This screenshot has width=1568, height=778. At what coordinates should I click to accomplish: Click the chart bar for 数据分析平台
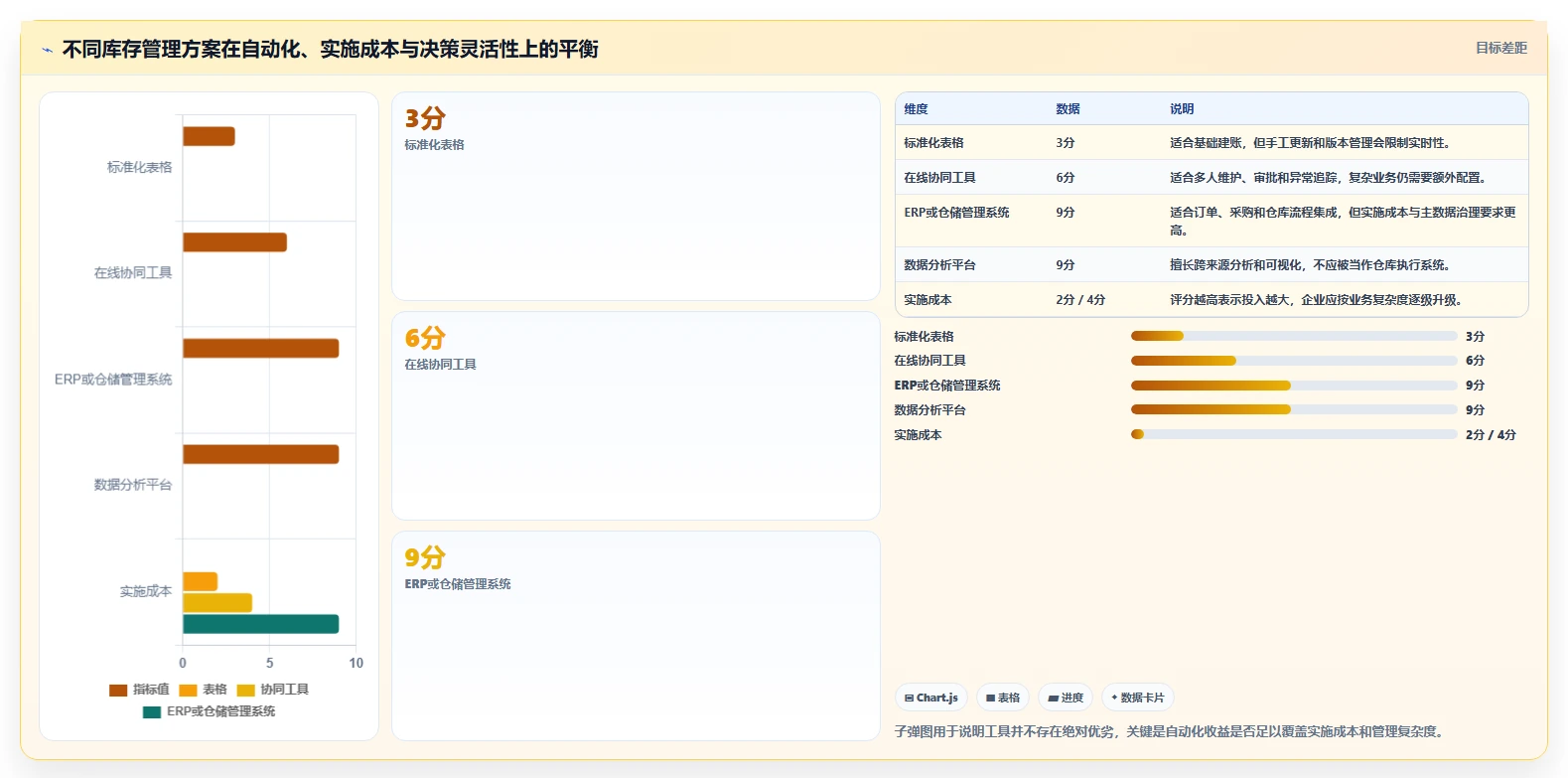pos(261,454)
